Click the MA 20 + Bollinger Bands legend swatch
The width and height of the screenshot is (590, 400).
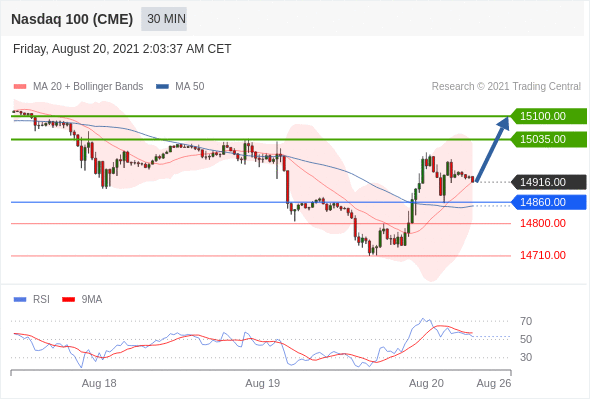click(20, 87)
